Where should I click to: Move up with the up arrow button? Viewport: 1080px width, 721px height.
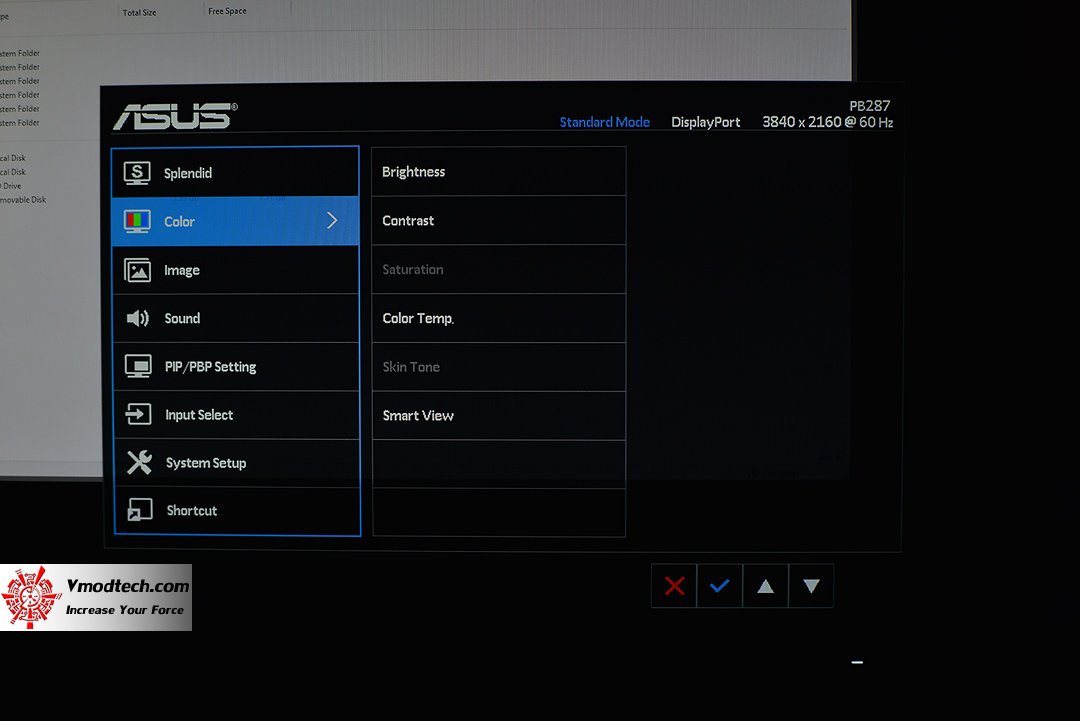[x=765, y=586]
